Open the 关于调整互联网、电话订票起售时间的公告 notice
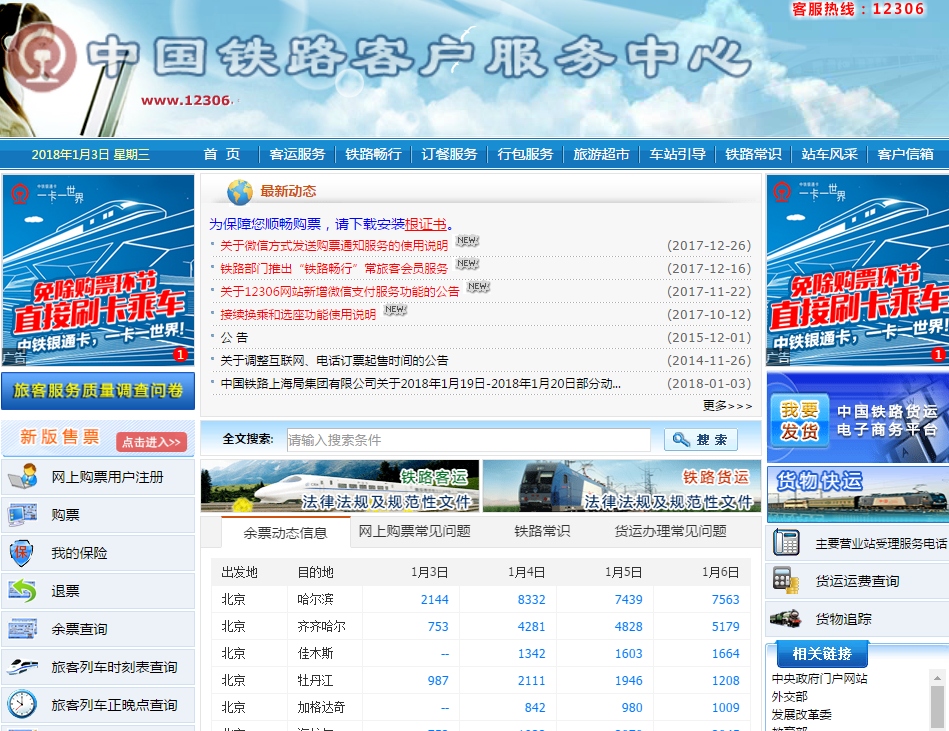 [x=334, y=361]
